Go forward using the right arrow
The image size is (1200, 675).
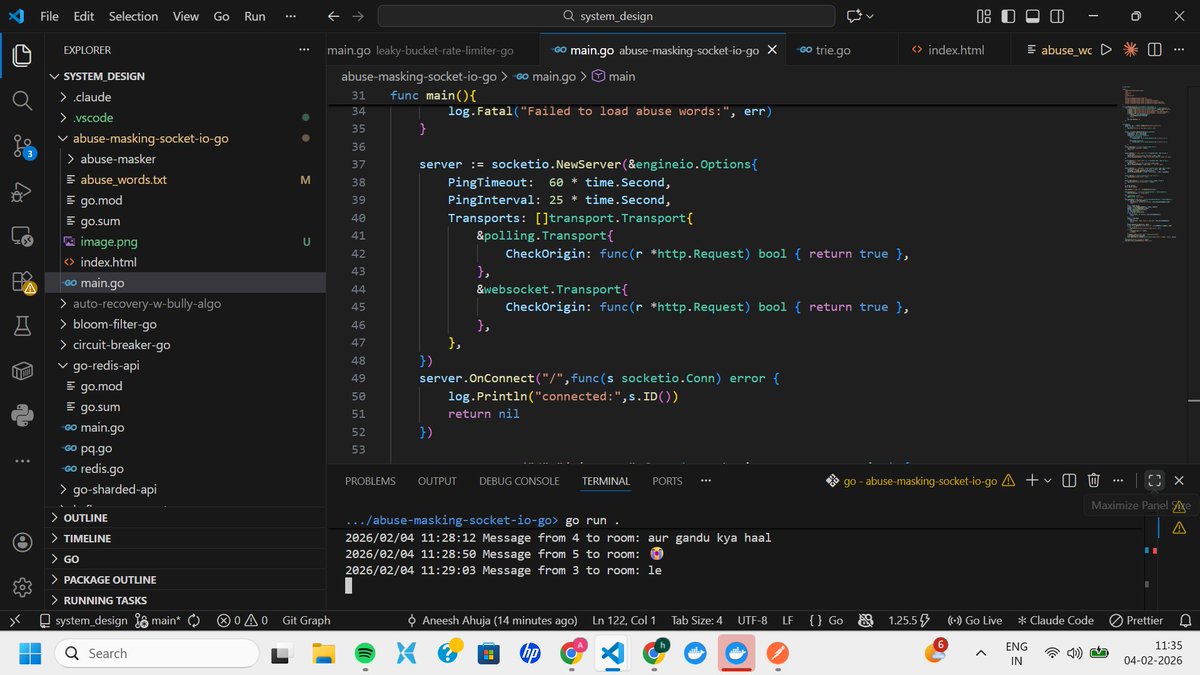pos(359,16)
